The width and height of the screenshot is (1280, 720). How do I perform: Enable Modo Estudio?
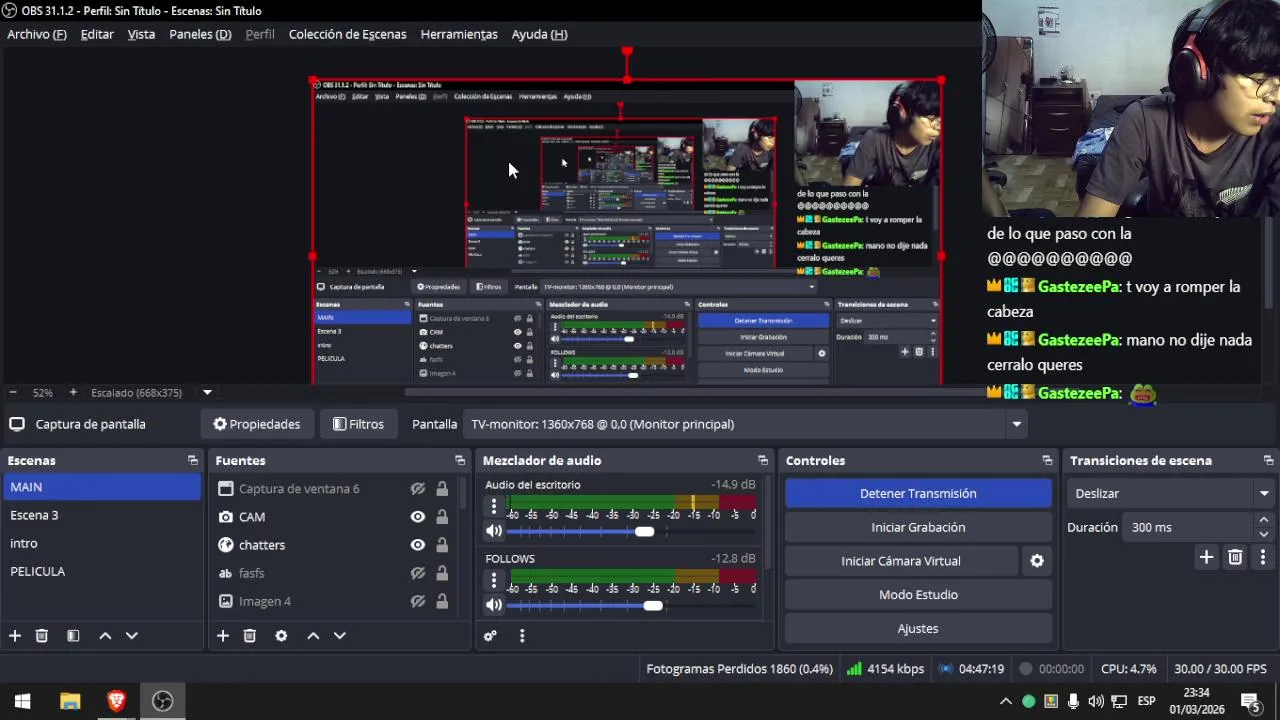(x=918, y=595)
